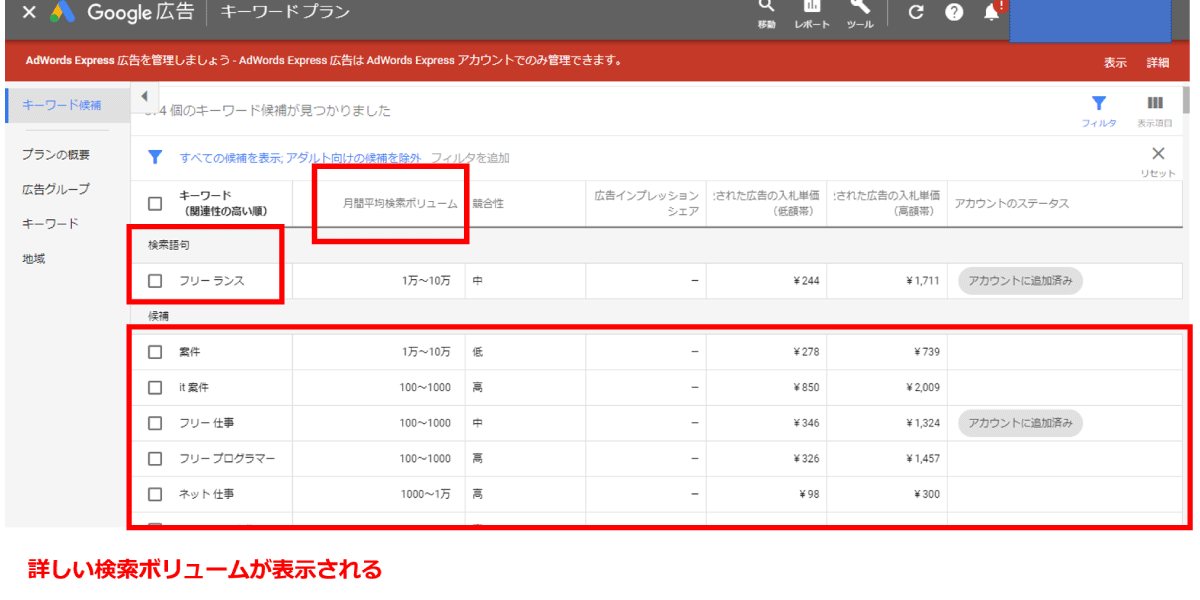Click 詳細 in the red banner
Image resolution: width=1200 pixels, height=600 pixels.
pos(1158,62)
